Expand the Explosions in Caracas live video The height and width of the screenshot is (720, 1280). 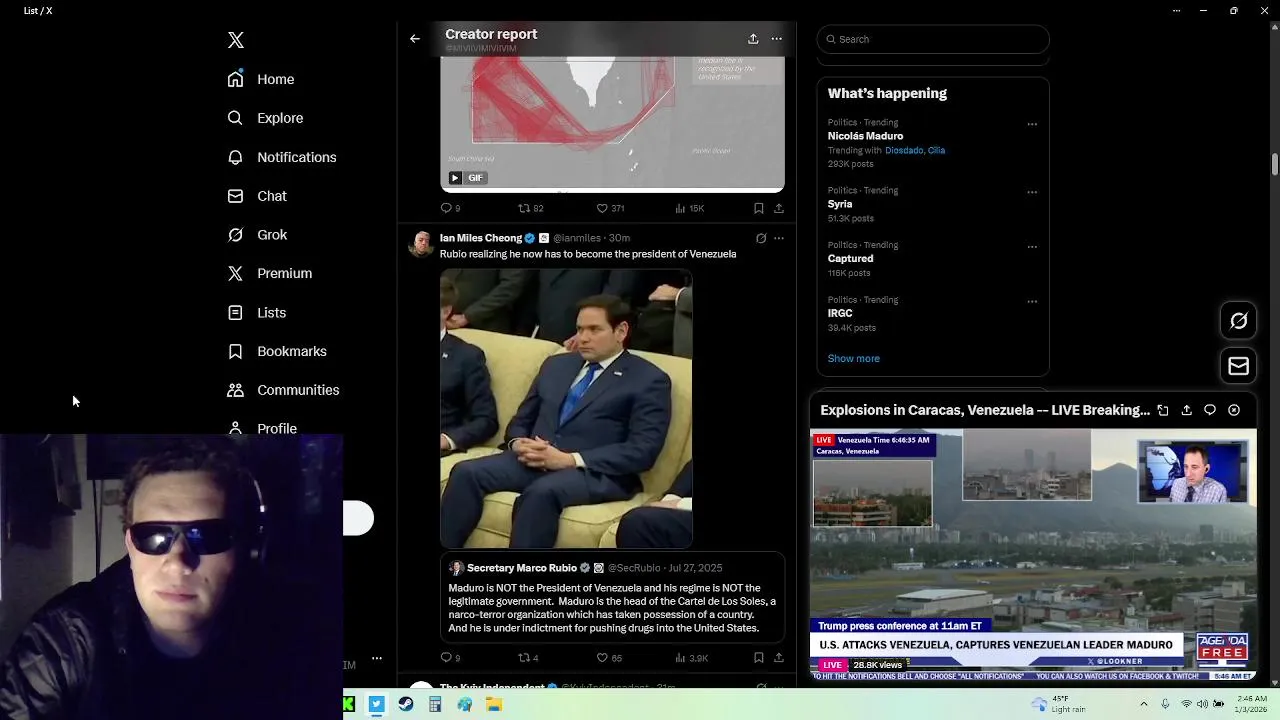tap(1163, 410)
